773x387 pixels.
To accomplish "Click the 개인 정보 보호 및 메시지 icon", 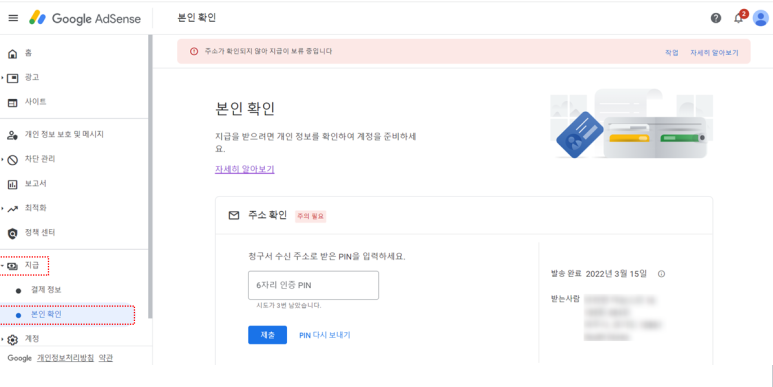I will [13, 135].
